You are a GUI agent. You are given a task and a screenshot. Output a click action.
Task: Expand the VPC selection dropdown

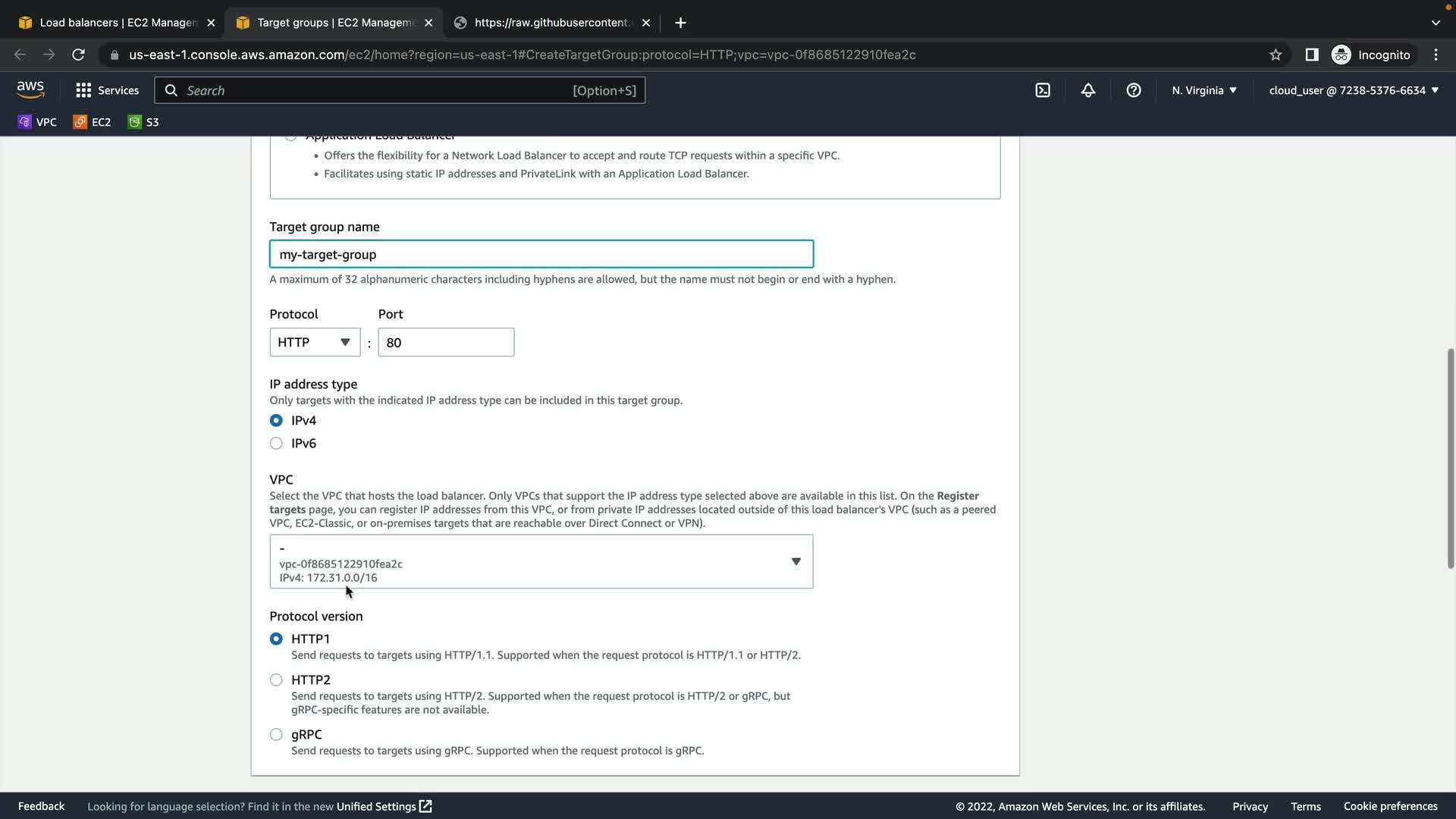click(541, 562)
